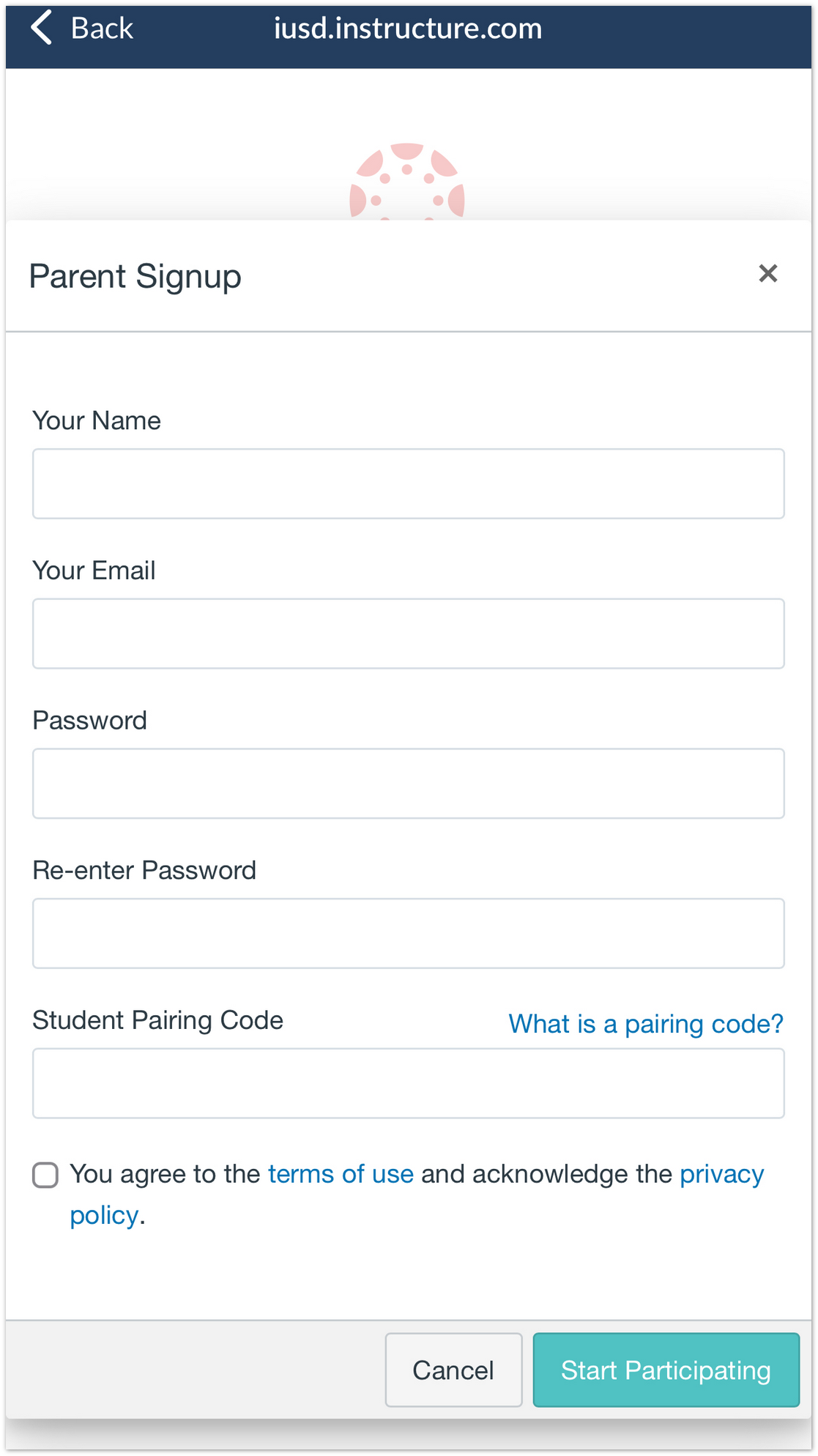Click the 'Your Email' field label

(94, 571)
